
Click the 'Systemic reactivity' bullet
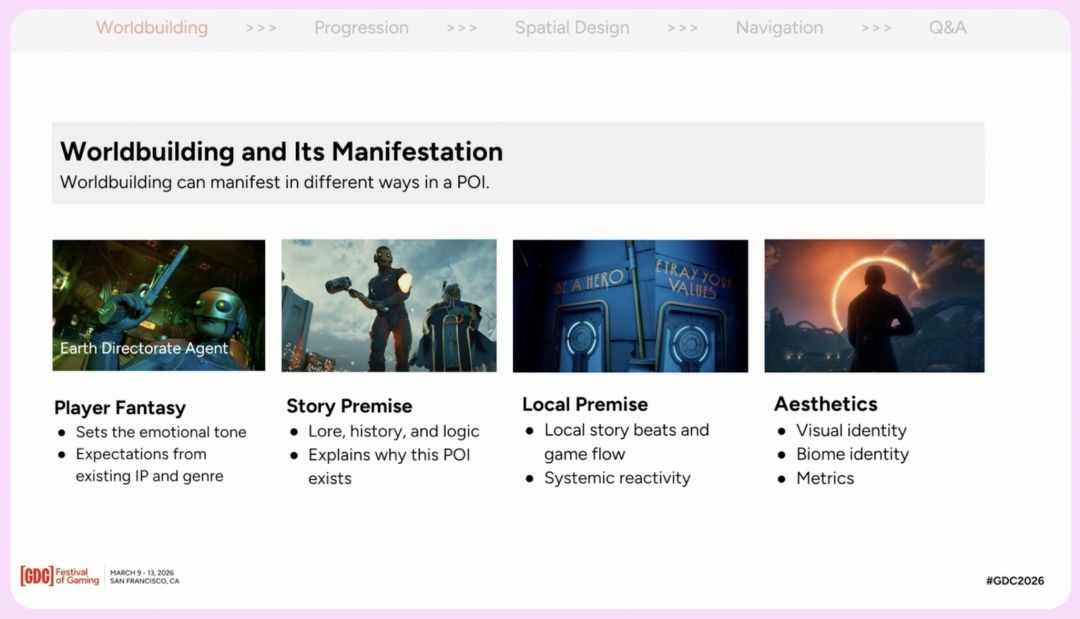pos(617,478)
